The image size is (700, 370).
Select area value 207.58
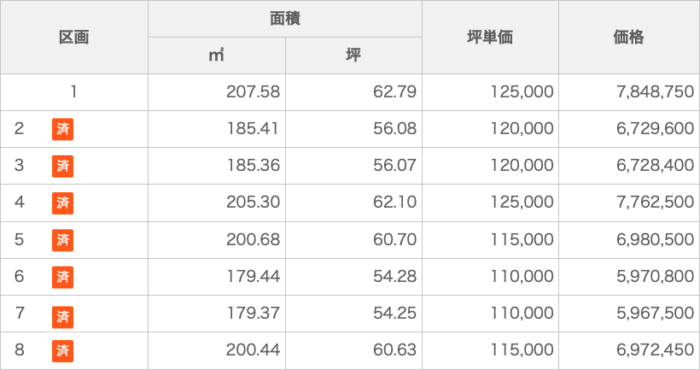pyautogui.click(x=253, y=92)
